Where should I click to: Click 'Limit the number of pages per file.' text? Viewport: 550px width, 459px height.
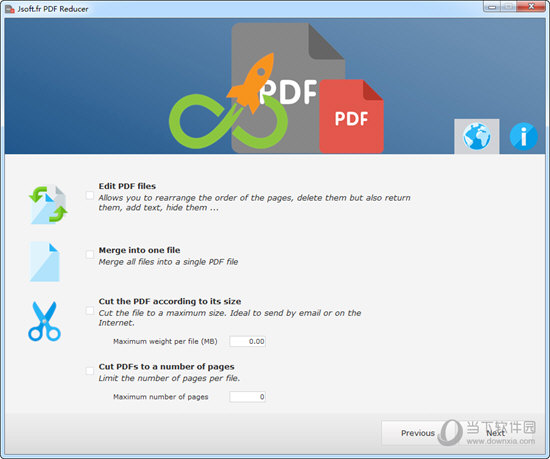(x=169, y=378)
